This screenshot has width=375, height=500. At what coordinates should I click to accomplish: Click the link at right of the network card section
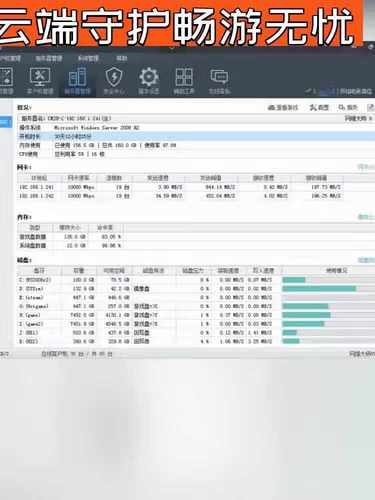366,167
